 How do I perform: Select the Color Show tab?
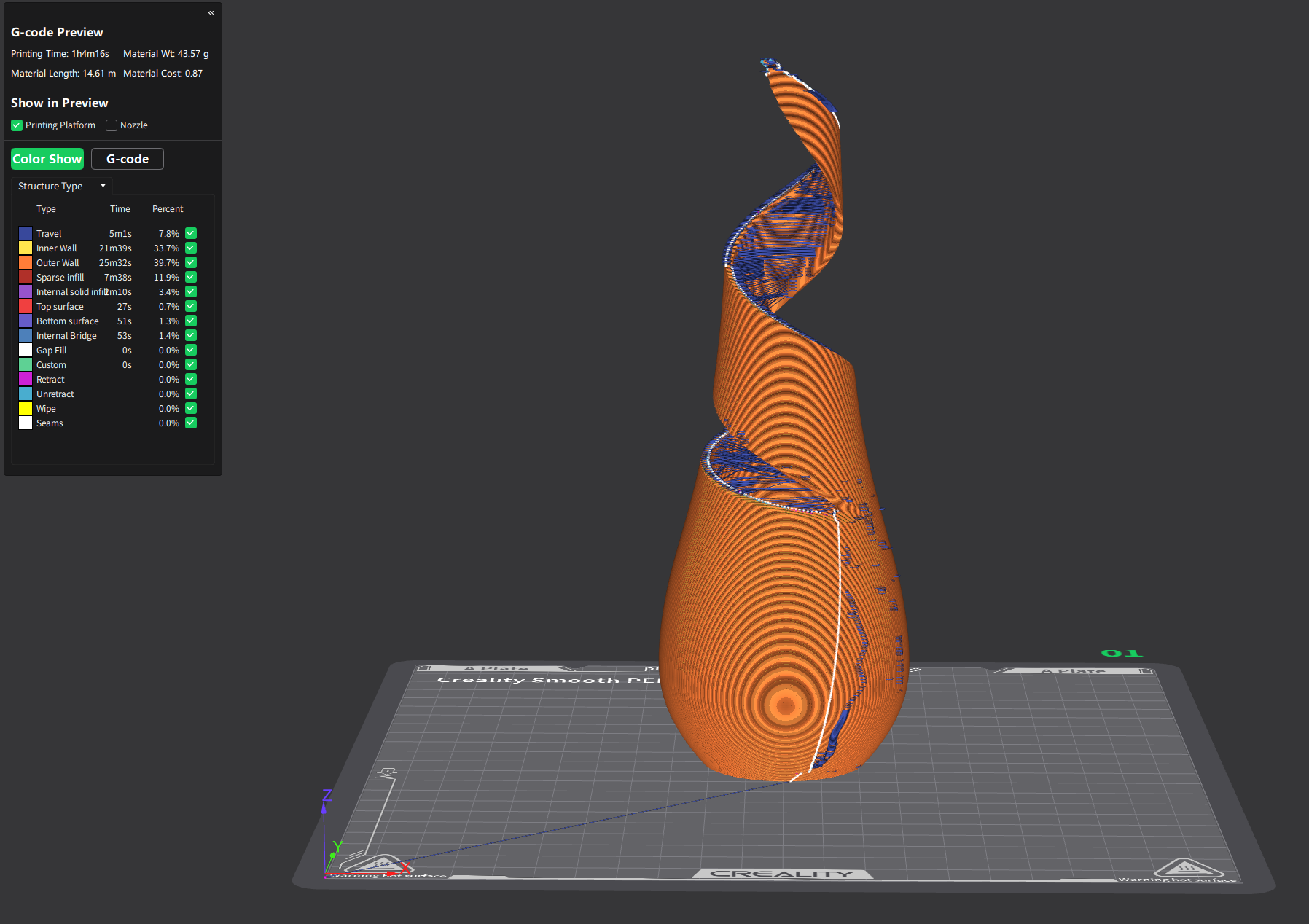pos(47,159)
